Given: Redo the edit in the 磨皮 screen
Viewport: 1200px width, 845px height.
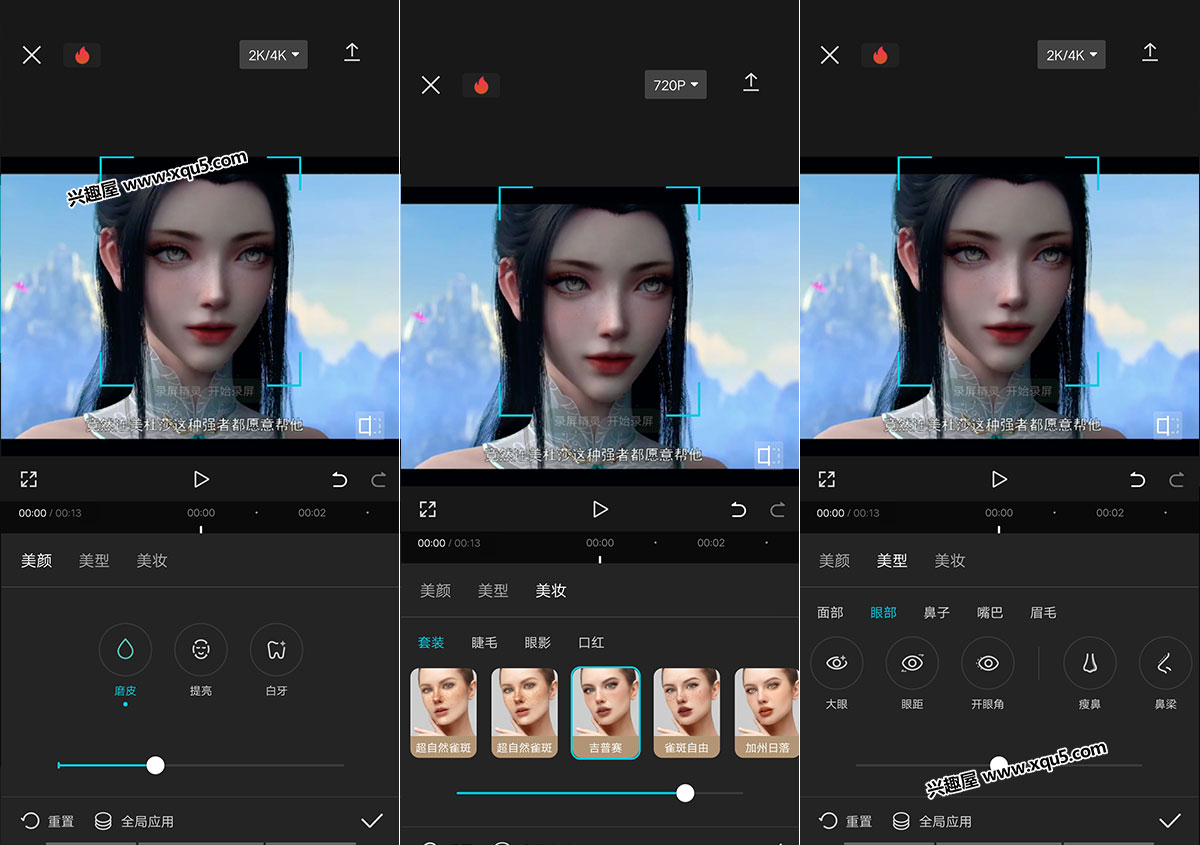Looking at the screenshot, I should [x=378, y=480].
